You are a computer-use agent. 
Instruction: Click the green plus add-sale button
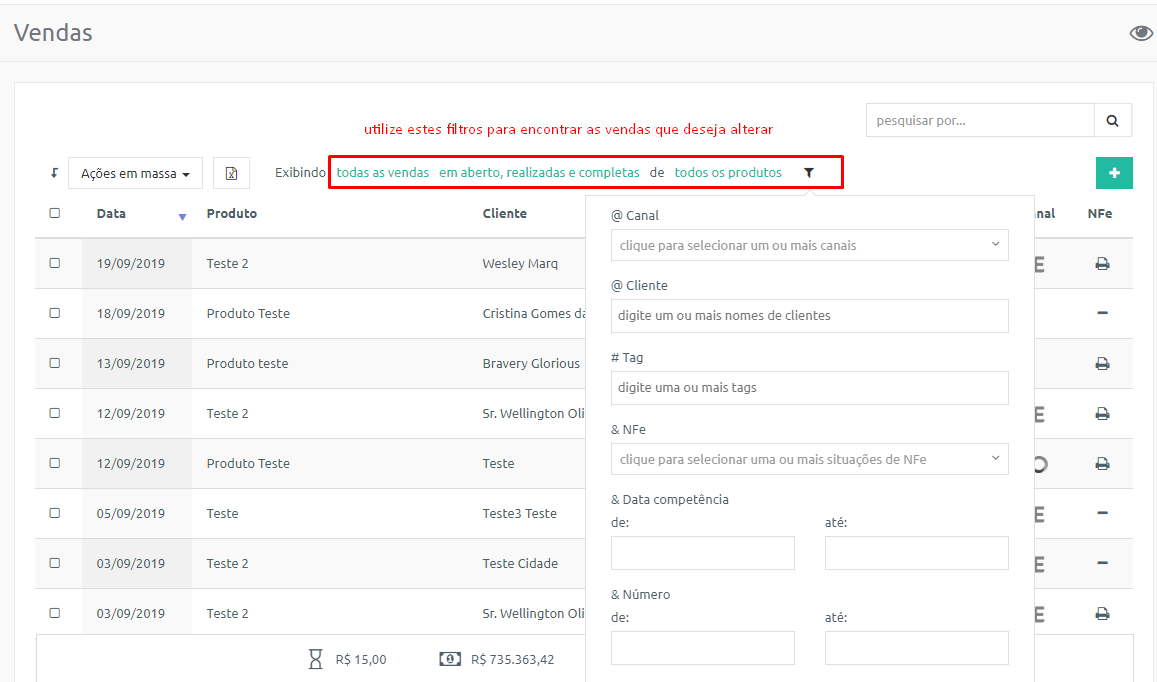pos(1114,173)
